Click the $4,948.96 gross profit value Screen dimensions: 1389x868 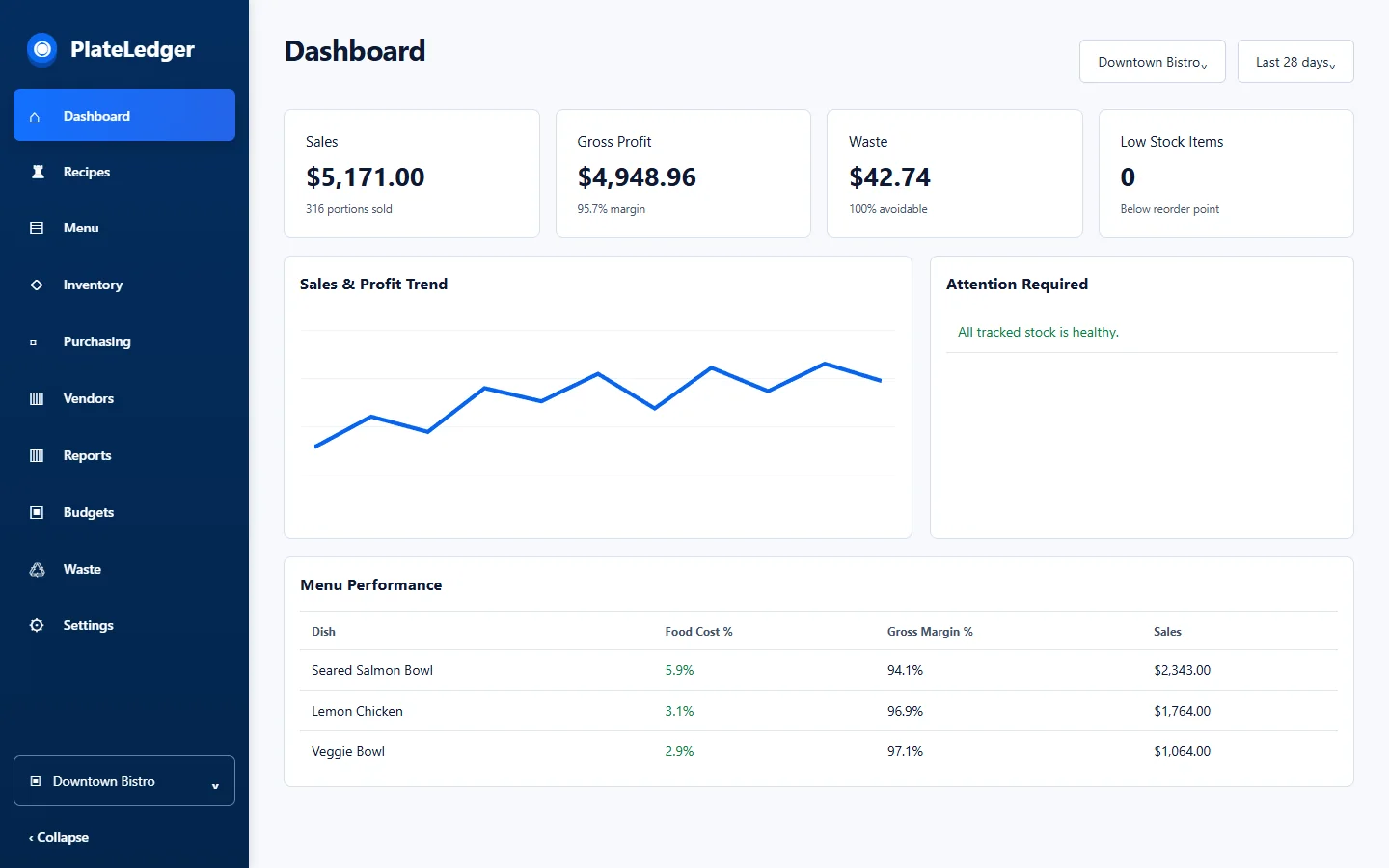coord(637,177)
